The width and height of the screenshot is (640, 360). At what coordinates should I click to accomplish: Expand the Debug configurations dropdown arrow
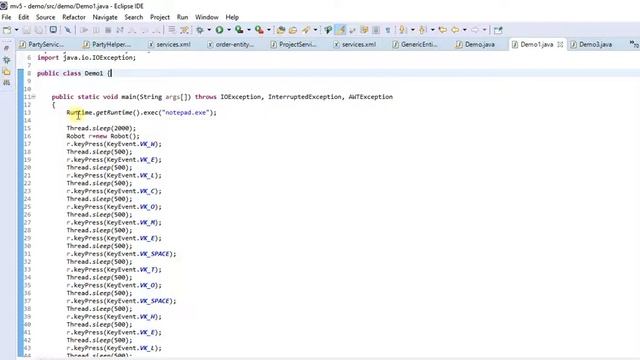point(209,30)
